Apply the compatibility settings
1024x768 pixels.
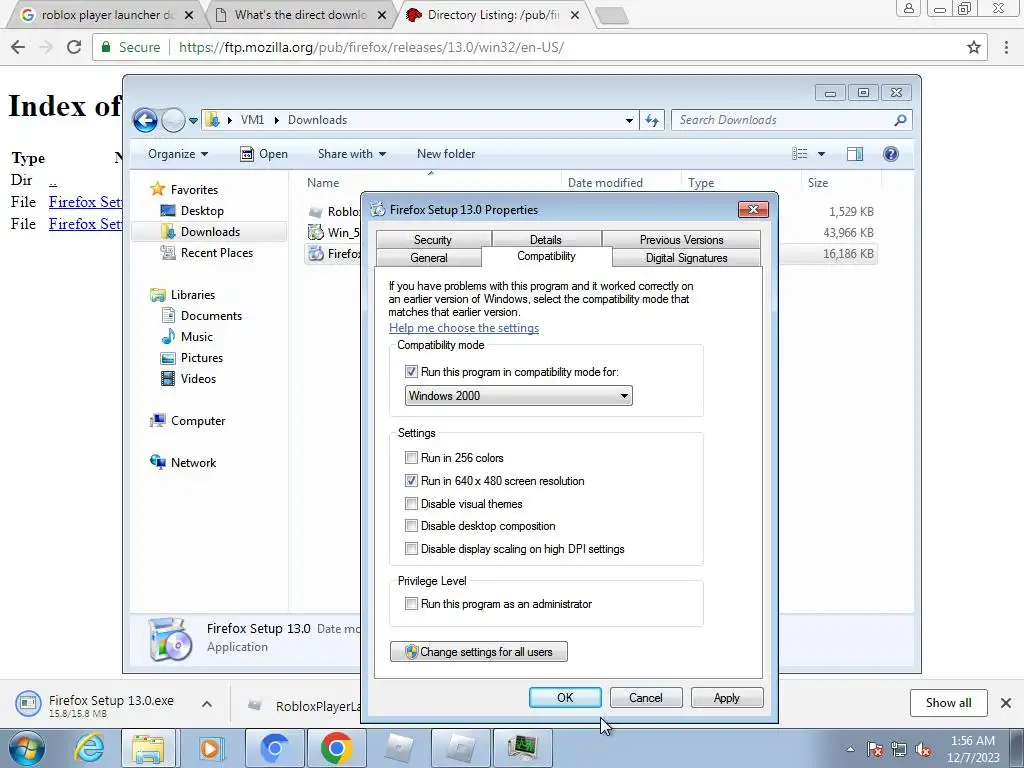[x=727, y=697]
